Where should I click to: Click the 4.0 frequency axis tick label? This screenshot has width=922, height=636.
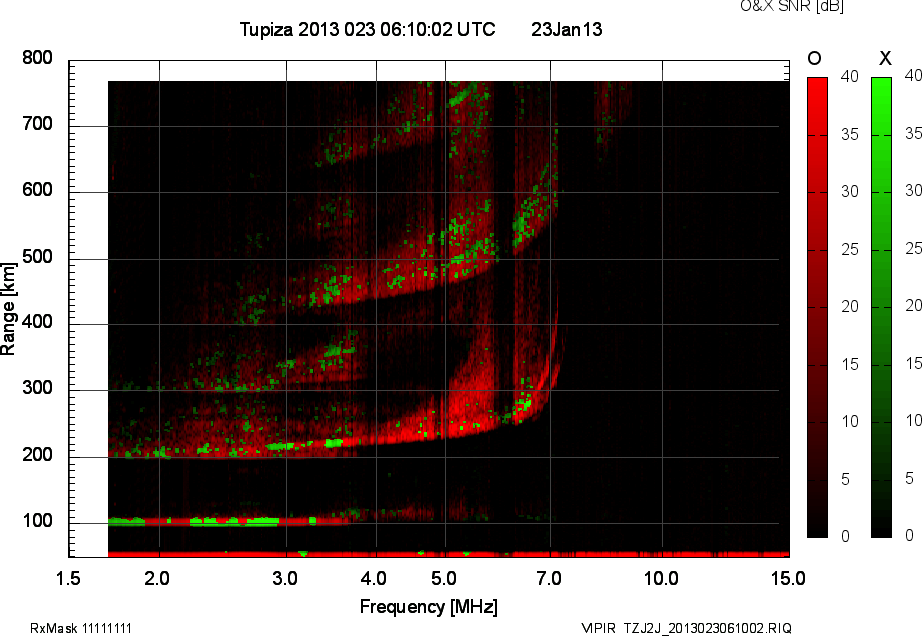[x=374, y=578]
